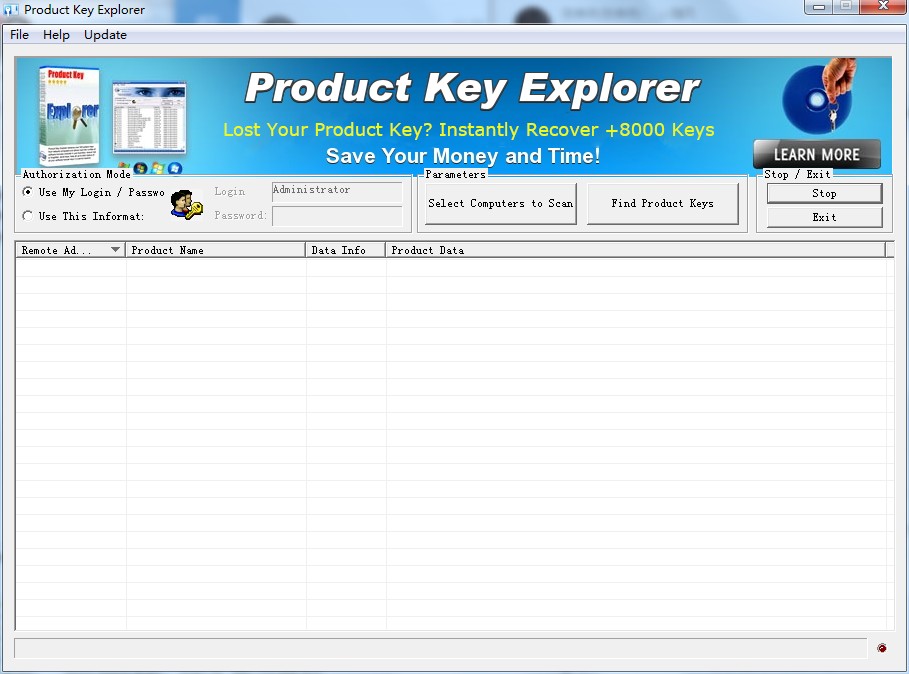Click the Select Computers to Scan button

pos(500,203)
